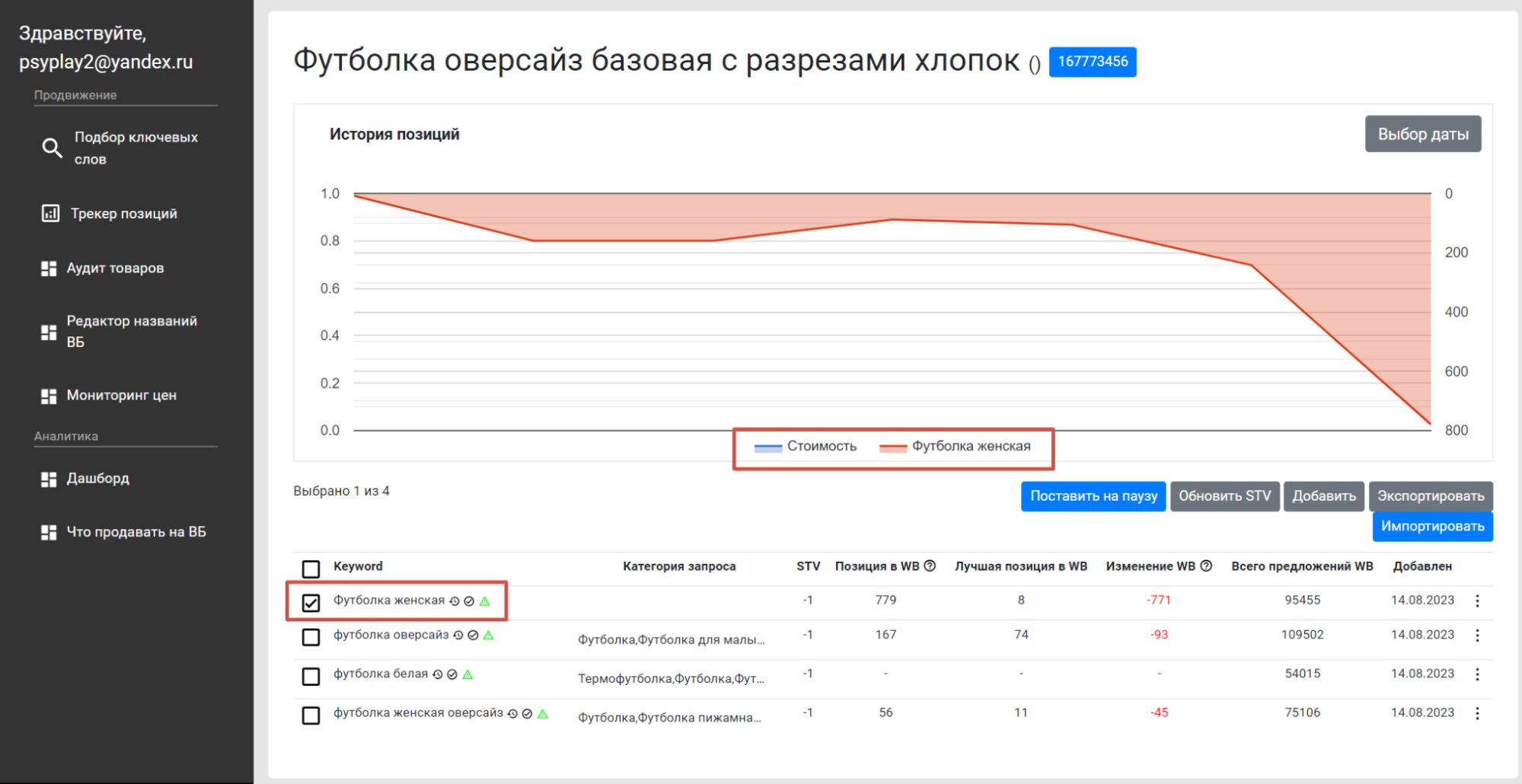
Task: Click the Аудит товаров sidebar icon
Action: [49, 268]
